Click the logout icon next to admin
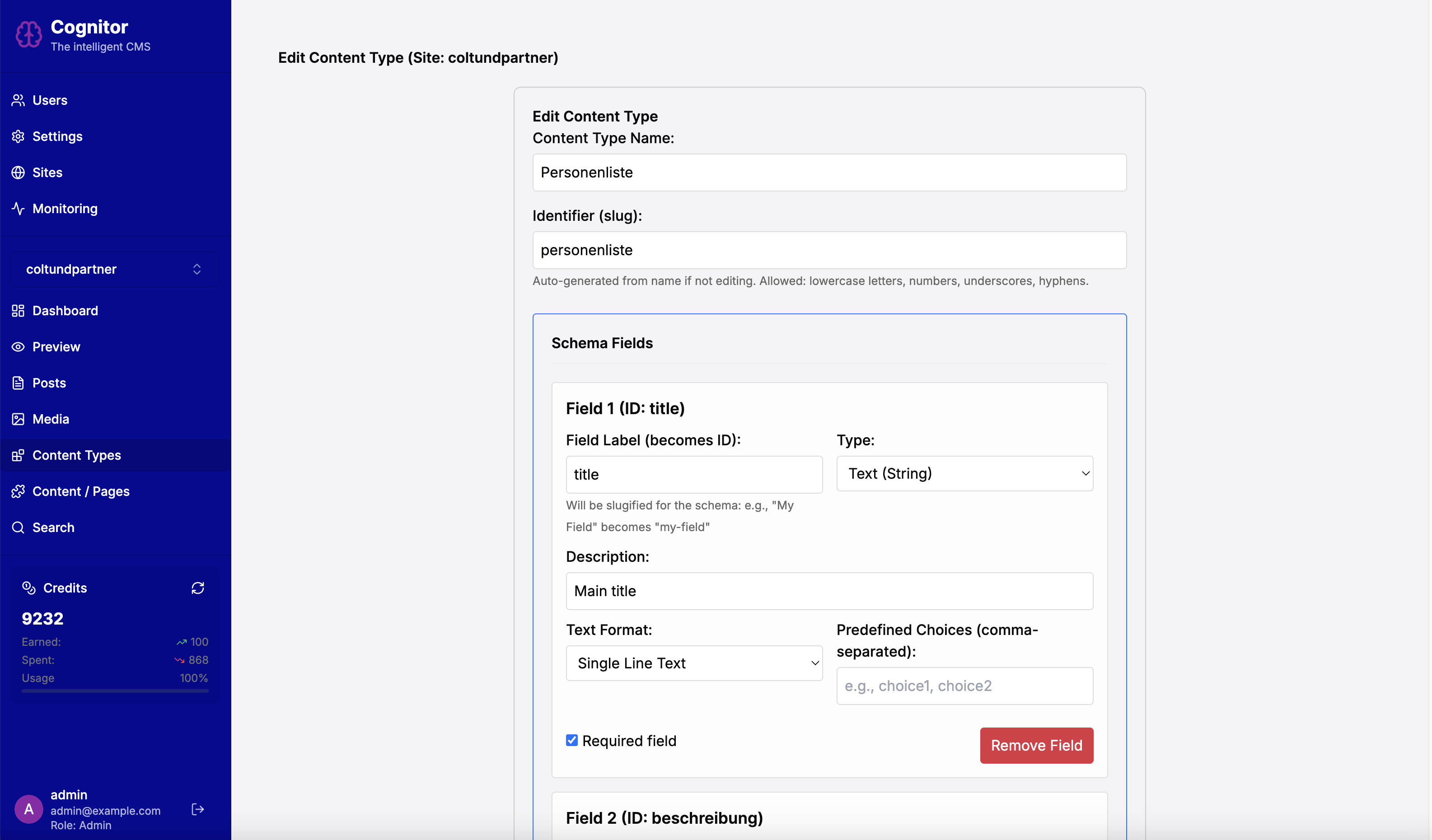This screenshot has height=840, width=1432. [x=197, y=809]
